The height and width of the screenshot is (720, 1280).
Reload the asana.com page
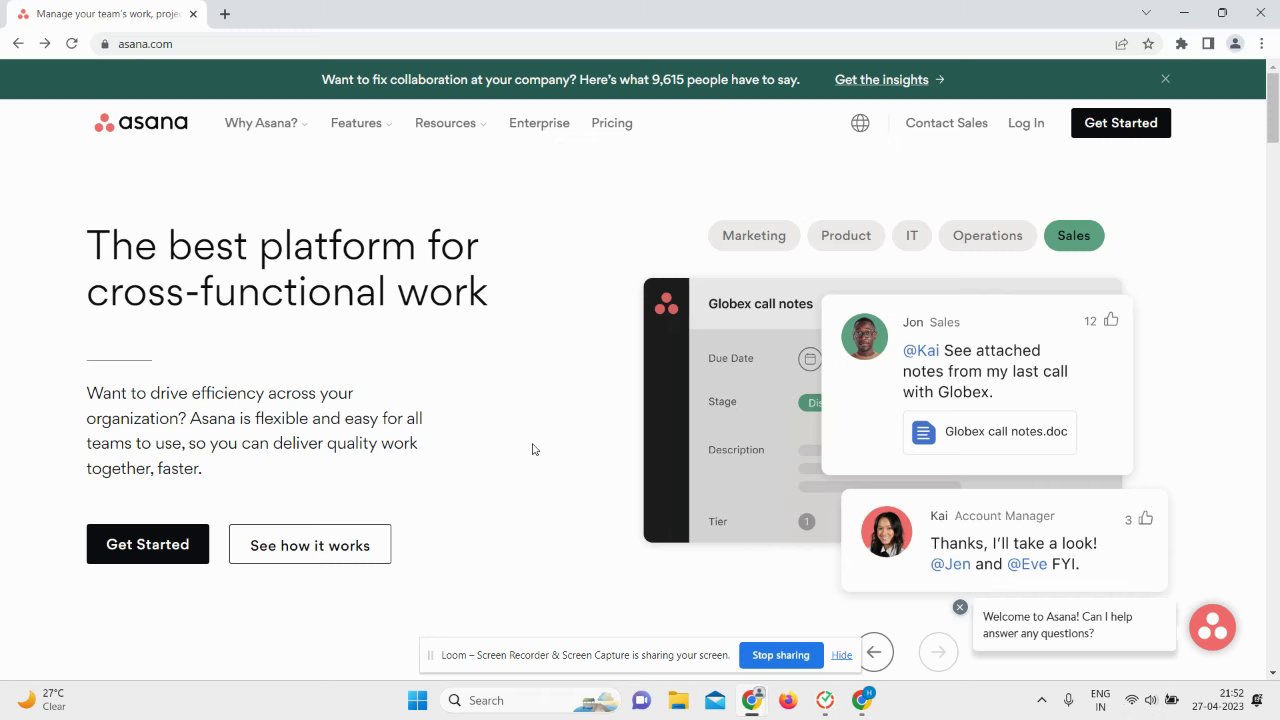[x=72, y=44]
